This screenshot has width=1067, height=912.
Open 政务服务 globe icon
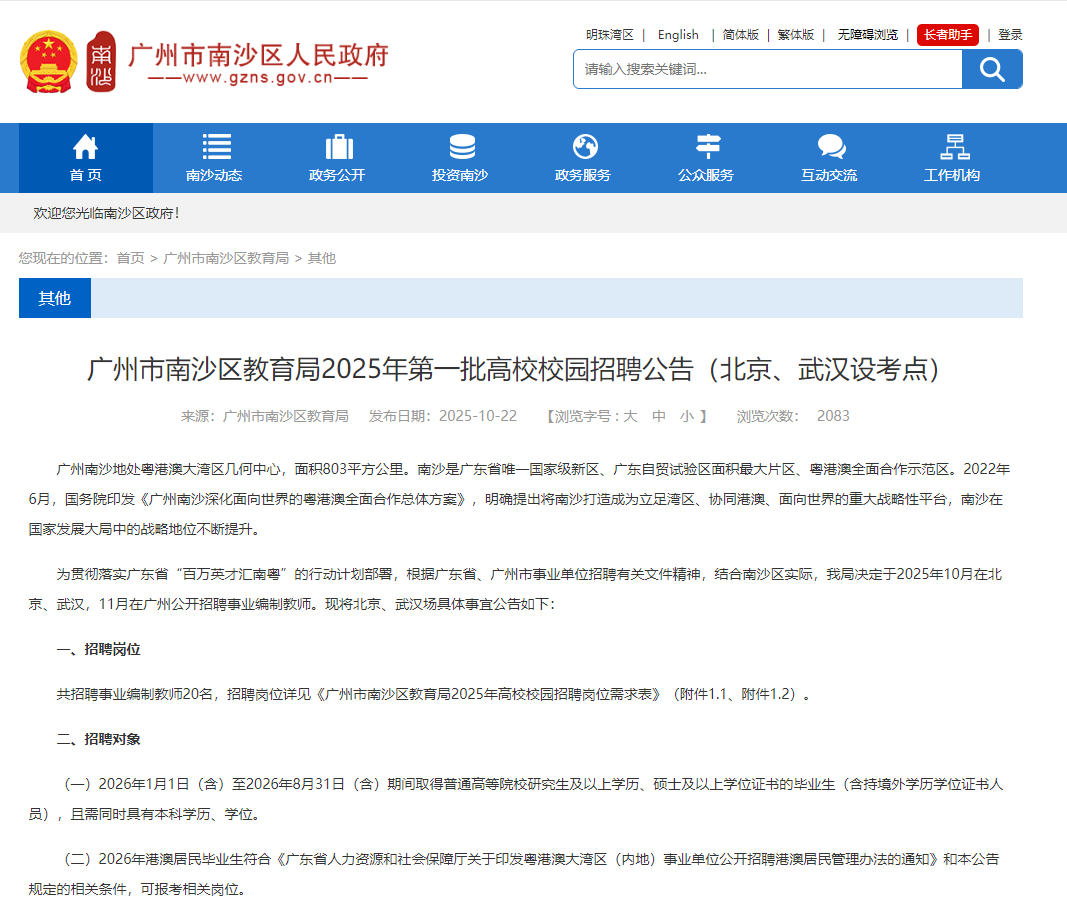point(585,147)
